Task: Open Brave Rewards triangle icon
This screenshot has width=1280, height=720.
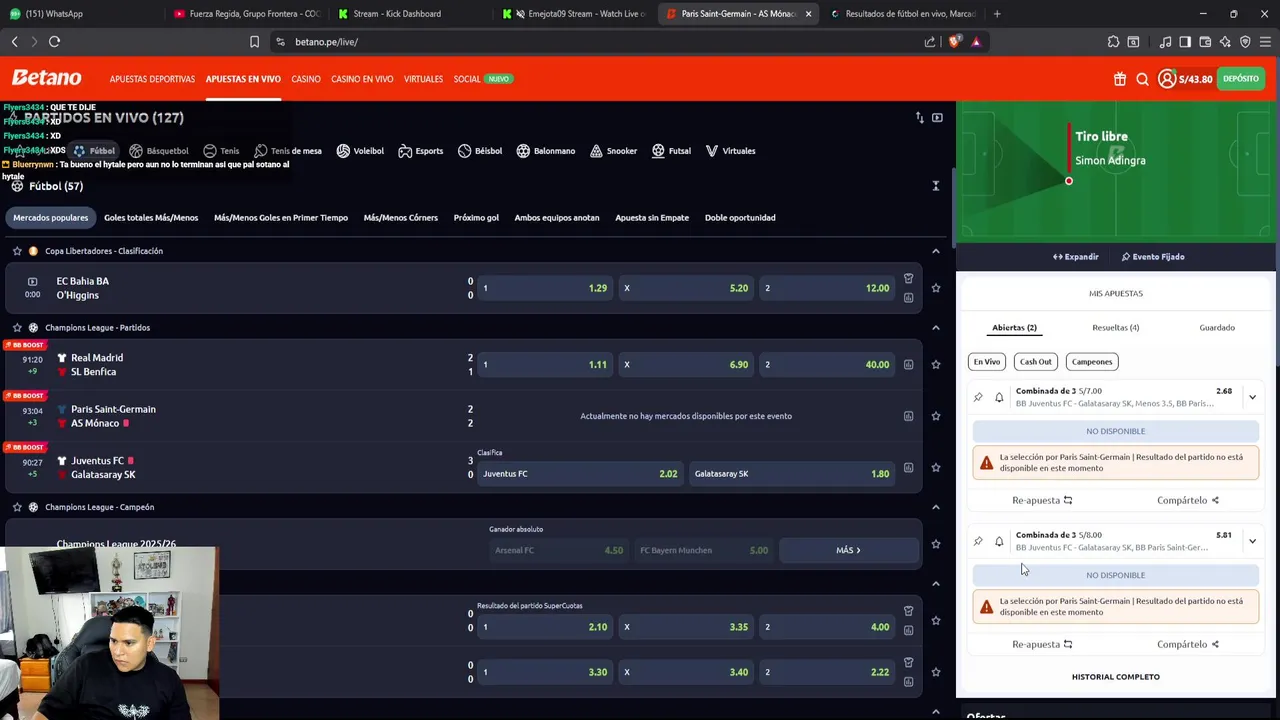Action: [x=976, y=42]
